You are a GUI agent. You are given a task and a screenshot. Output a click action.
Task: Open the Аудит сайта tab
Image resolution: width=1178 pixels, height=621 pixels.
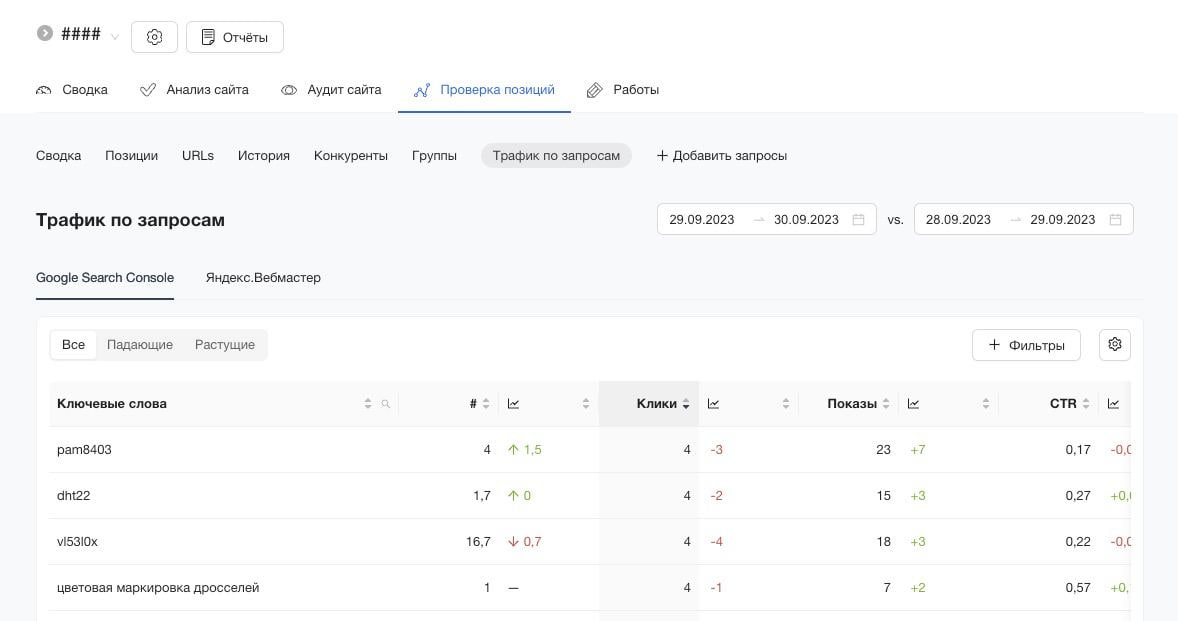[331, 90]
